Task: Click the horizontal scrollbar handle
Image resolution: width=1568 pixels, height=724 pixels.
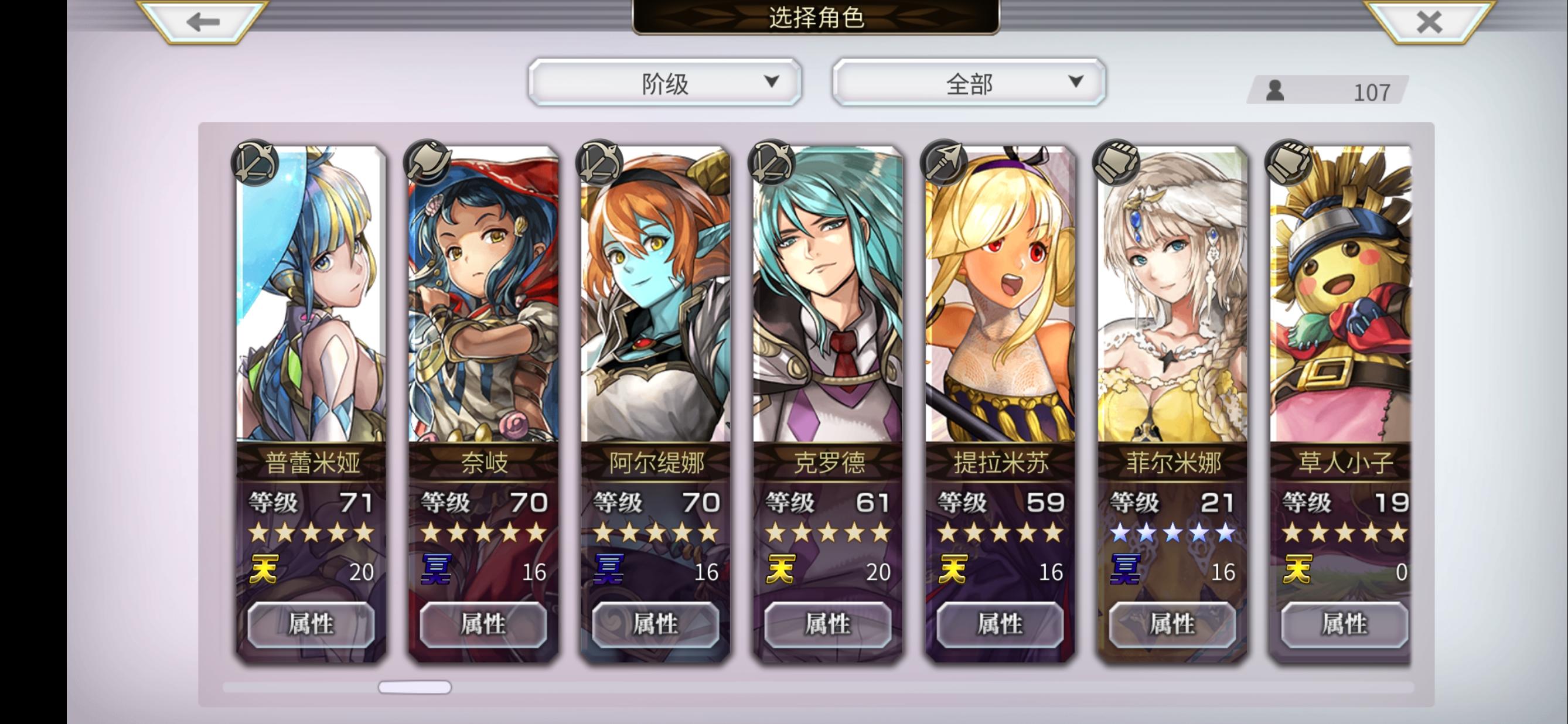Action: click(414, 687)
